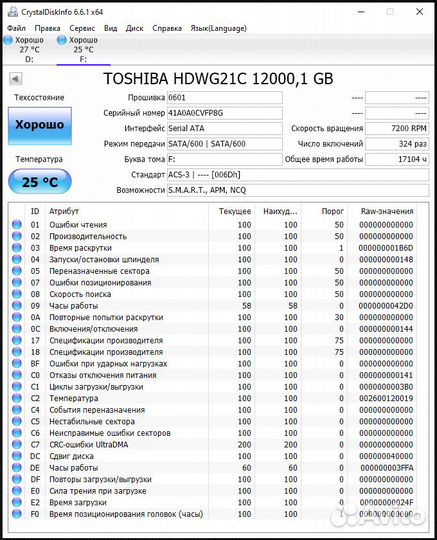Click raw value 000000003FFA
Screen dimensions: 437x540
pos(386,468)
